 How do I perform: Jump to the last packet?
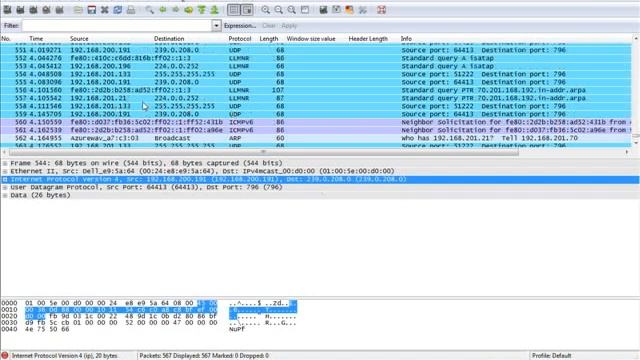pos(215,10)
